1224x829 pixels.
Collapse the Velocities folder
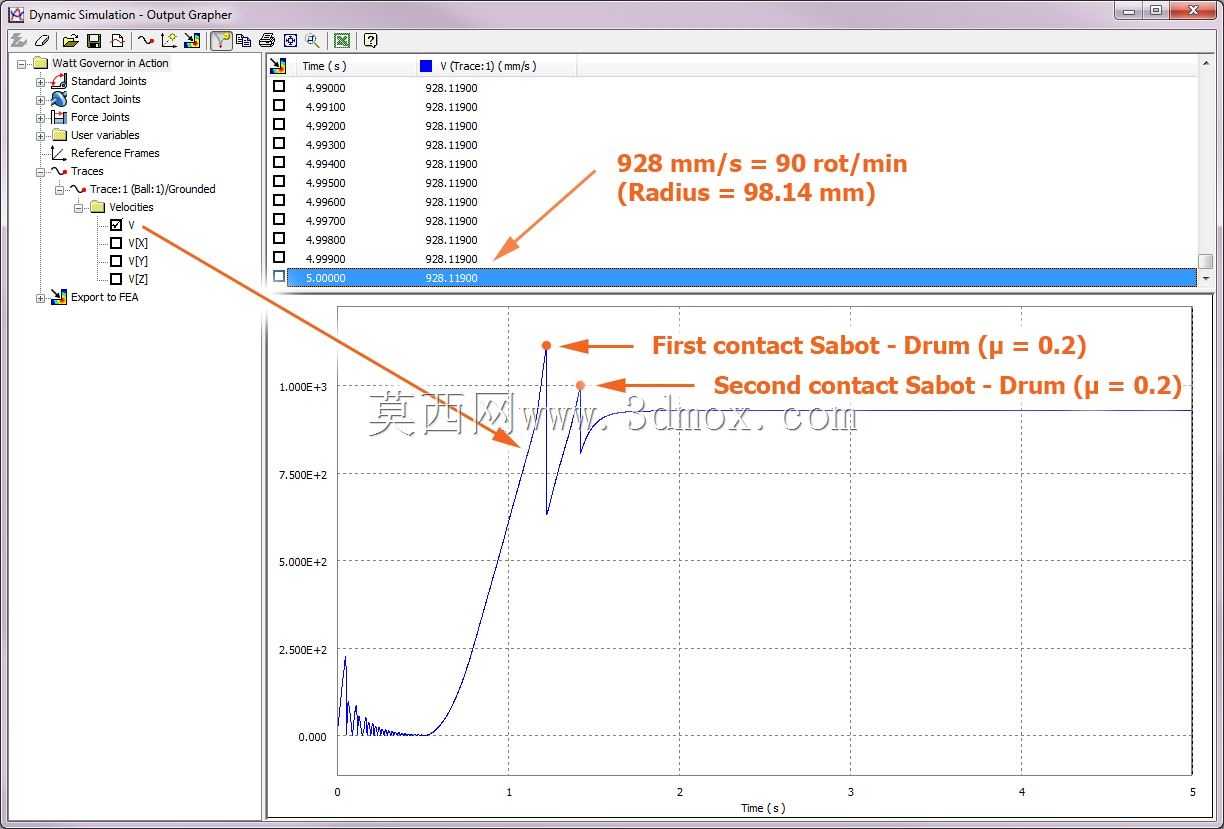(78, 207)
